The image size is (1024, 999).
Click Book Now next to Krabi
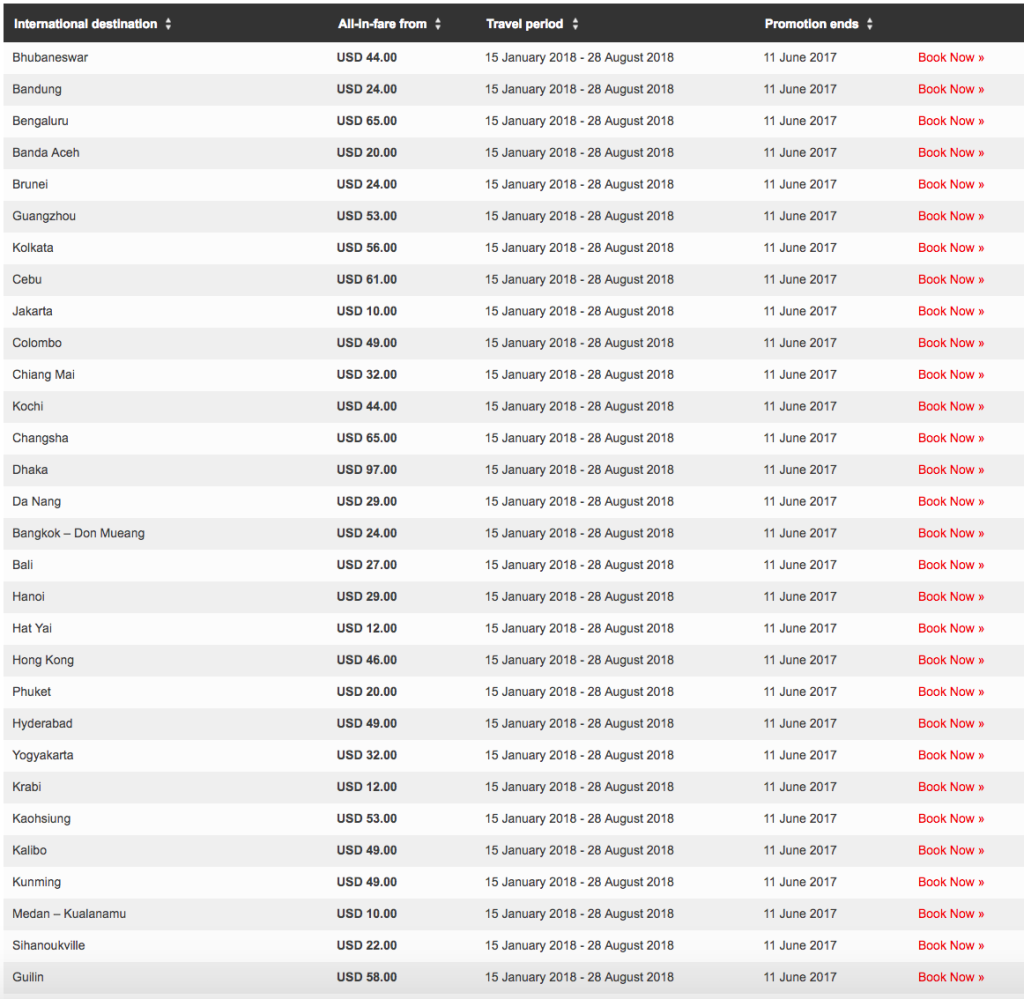click(950, 787)
